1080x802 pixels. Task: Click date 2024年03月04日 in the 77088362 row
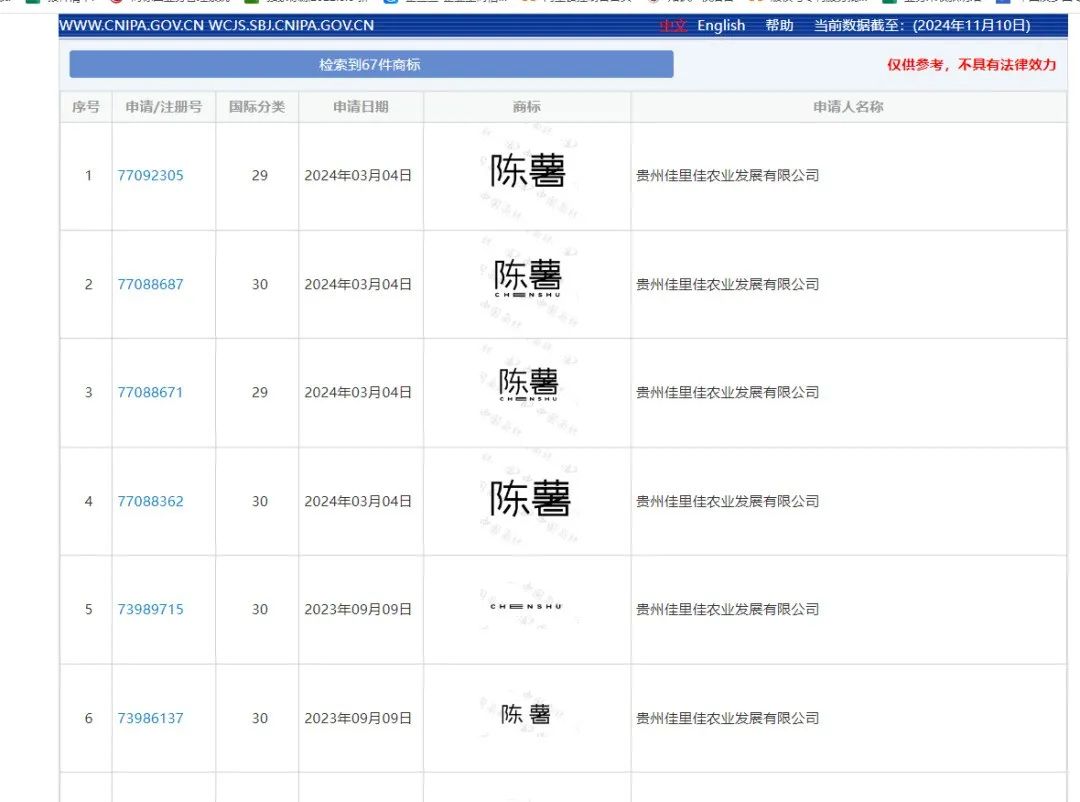tap(358, 501)
